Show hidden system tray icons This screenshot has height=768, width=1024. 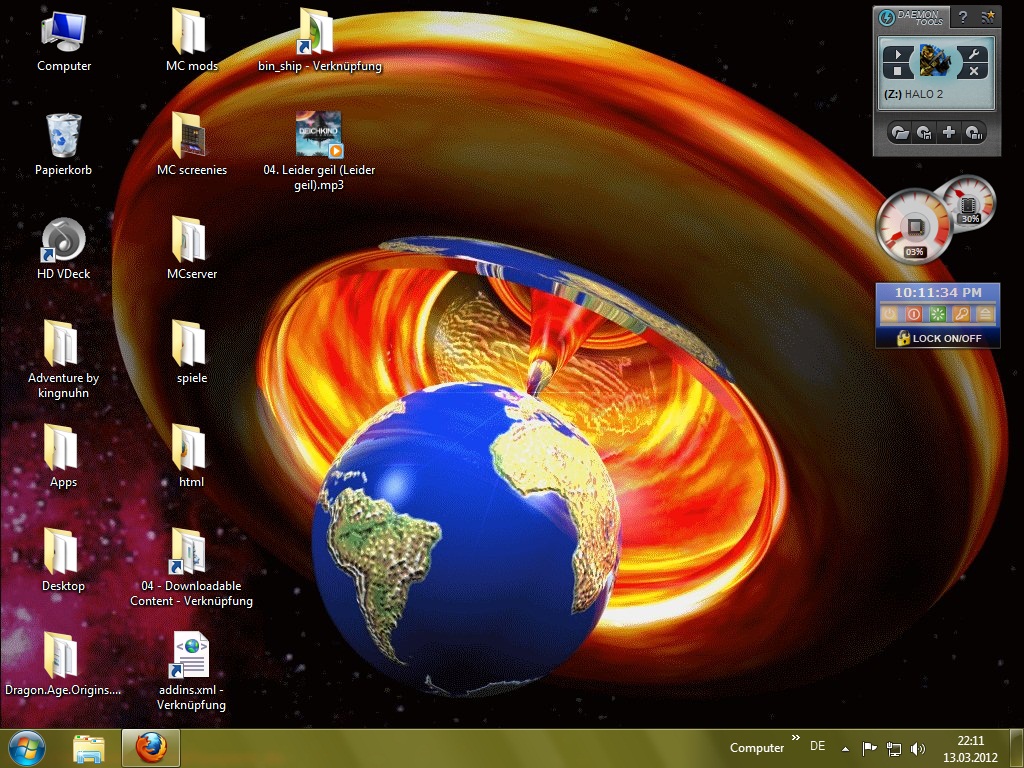click(846, 747)
